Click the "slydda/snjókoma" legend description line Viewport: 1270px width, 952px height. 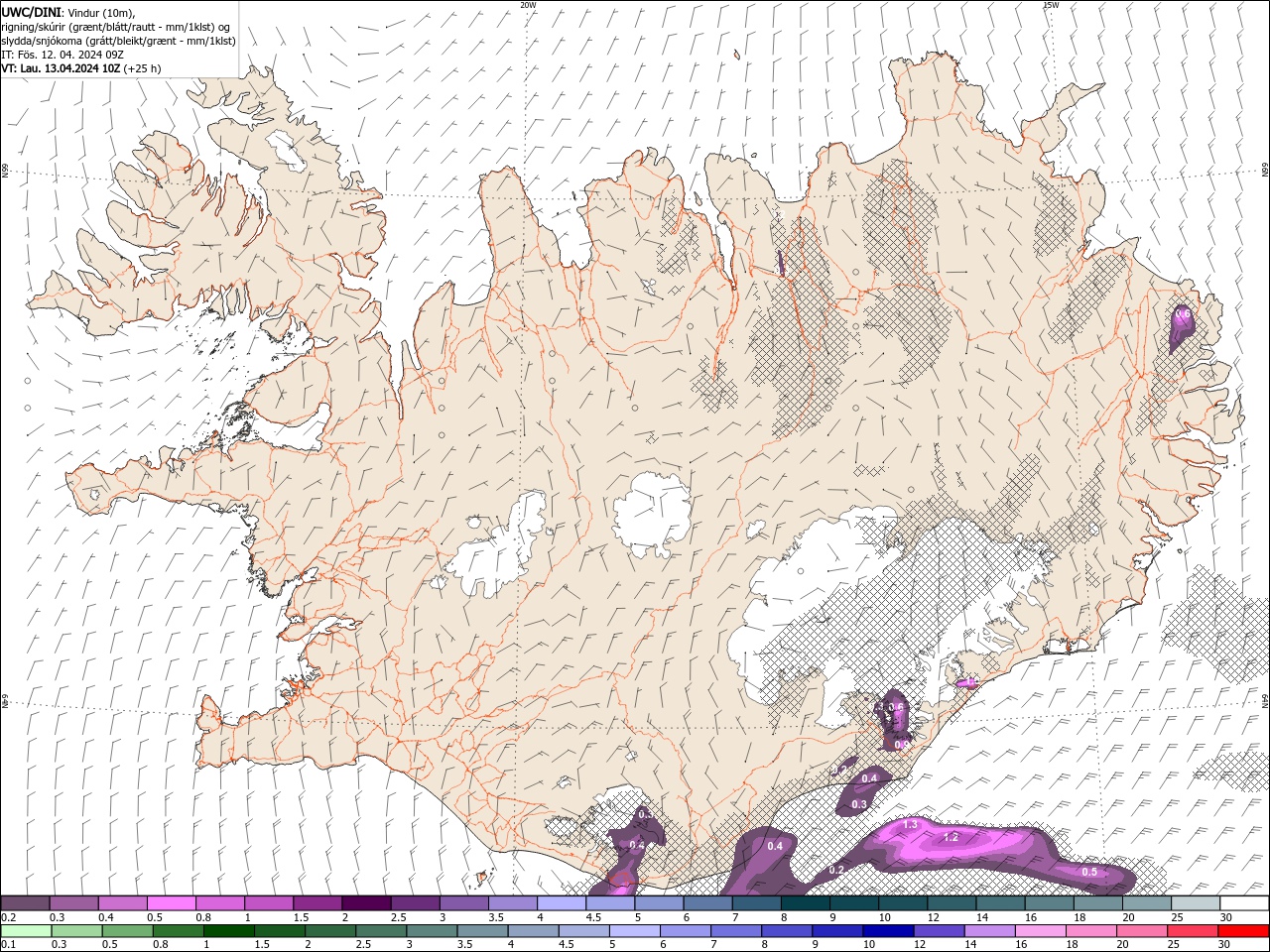coord(118,41)
